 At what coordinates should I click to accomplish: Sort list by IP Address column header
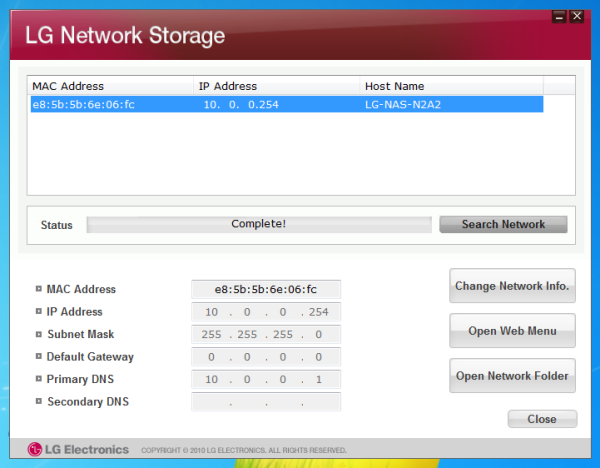(277, 86)
